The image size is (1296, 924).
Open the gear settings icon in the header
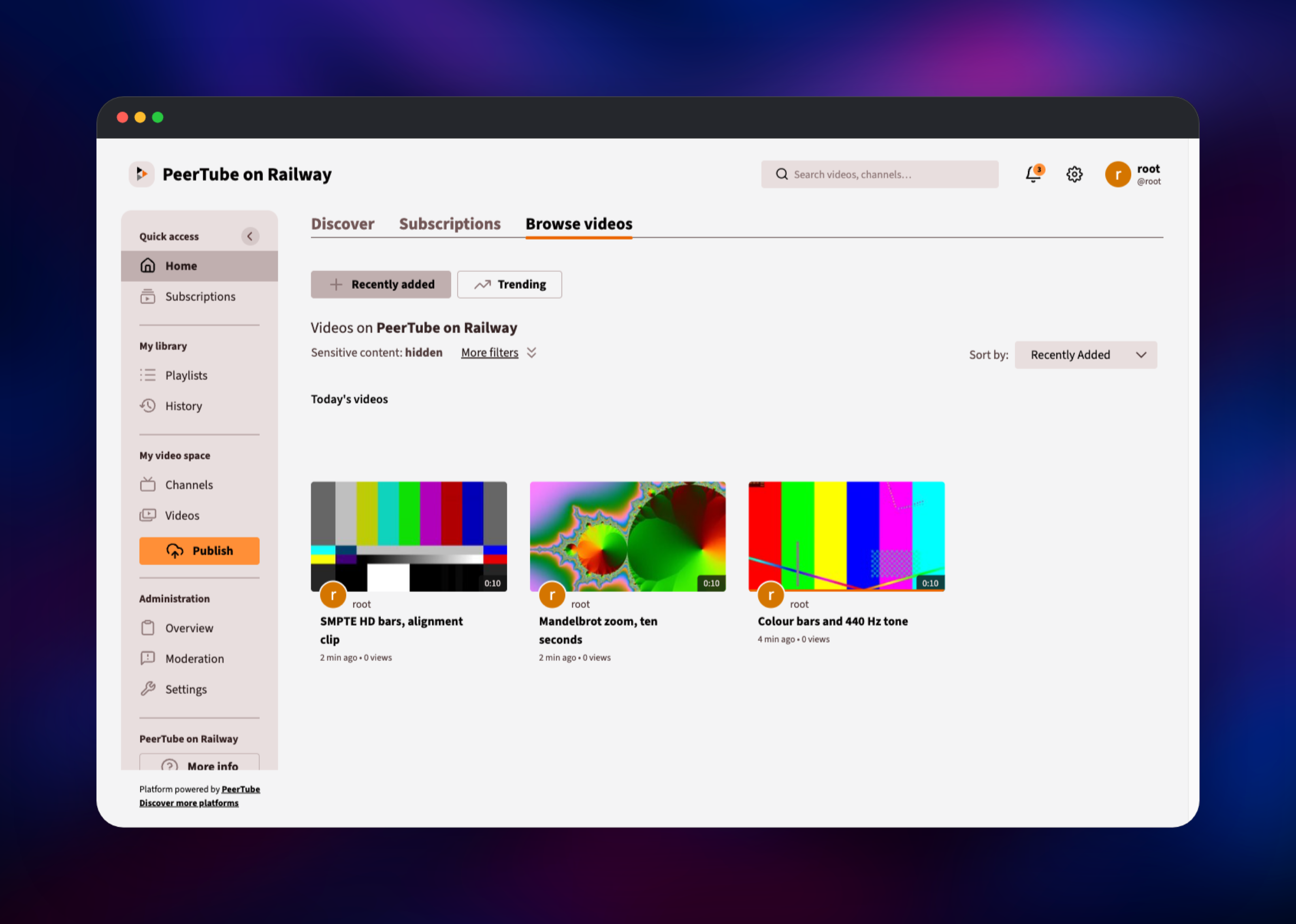1074,174
